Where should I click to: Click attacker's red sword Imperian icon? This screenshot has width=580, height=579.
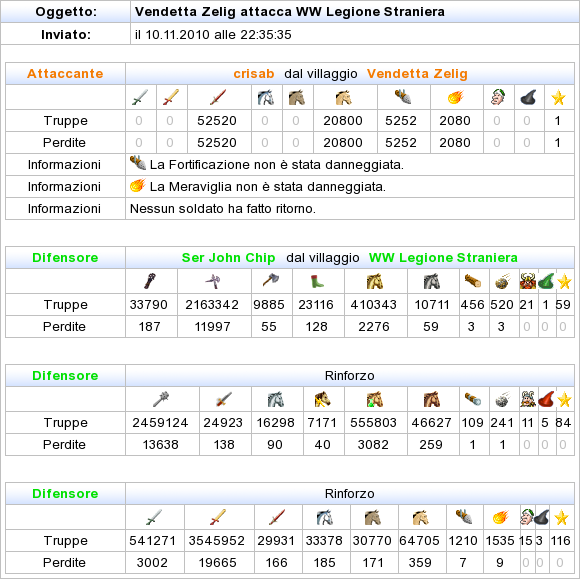pos(218,97)
